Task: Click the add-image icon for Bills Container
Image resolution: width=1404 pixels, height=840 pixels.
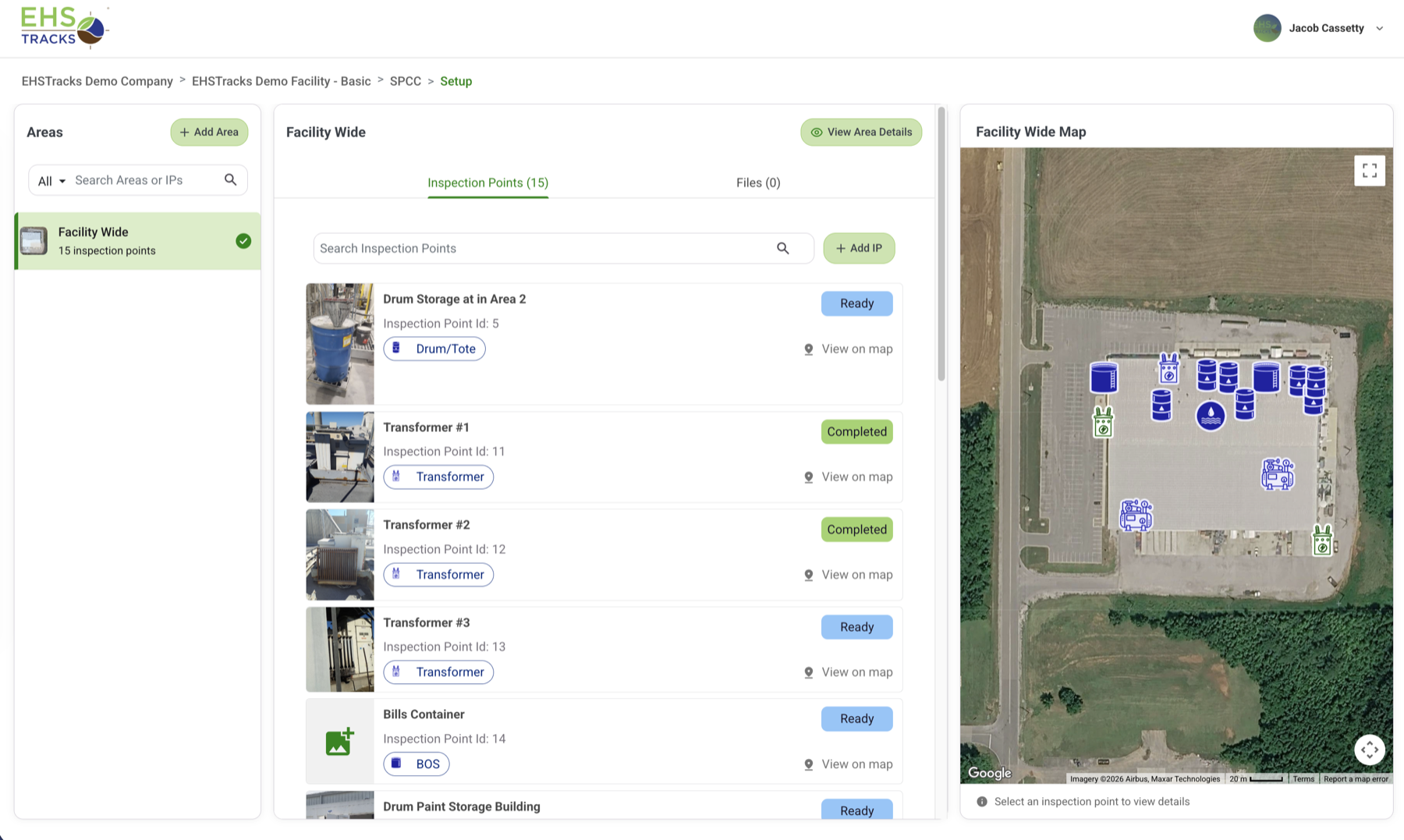Action: (x=340, y=741)
